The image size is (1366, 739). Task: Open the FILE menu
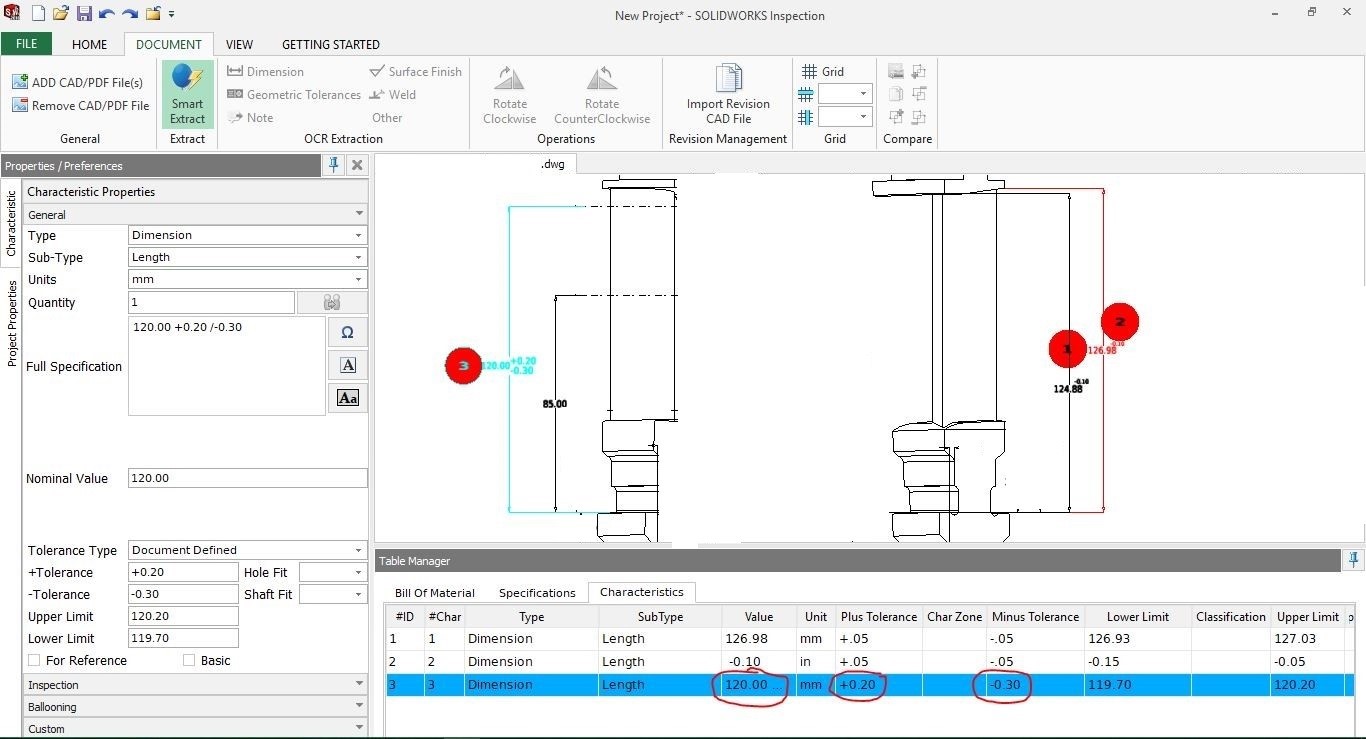coord(27,44)
